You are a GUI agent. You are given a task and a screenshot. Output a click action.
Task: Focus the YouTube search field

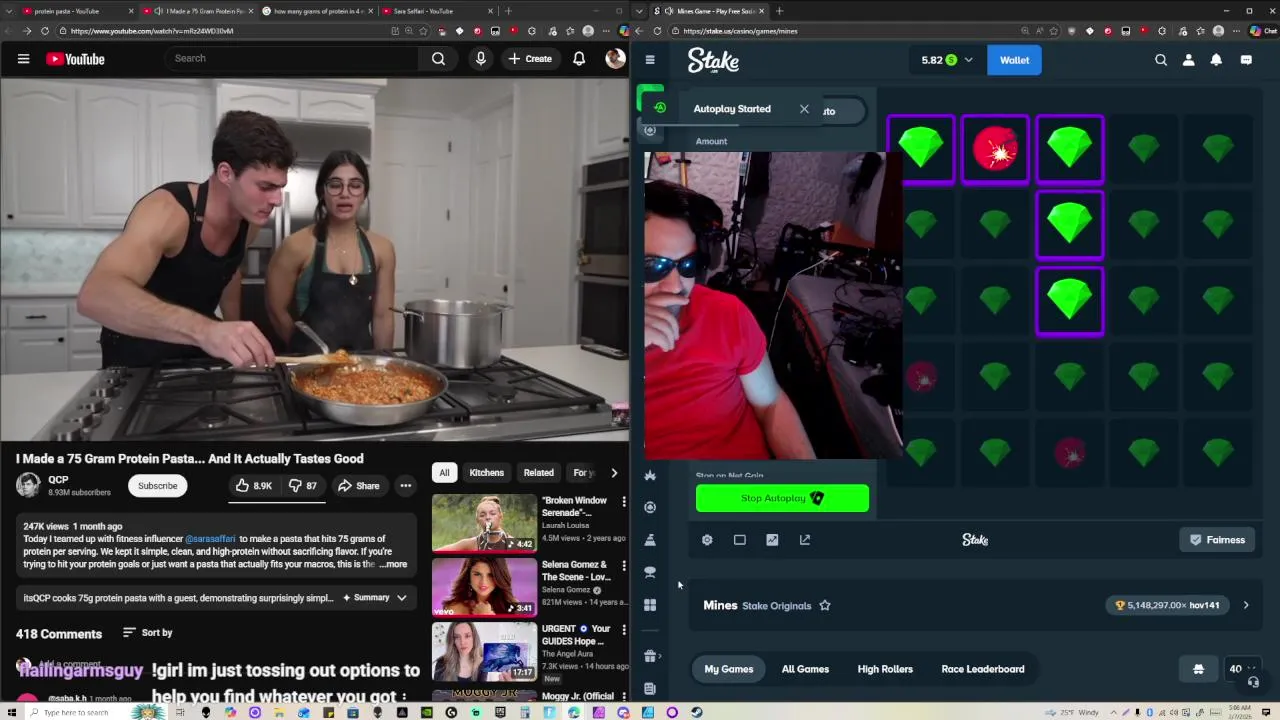coord(292,59)
